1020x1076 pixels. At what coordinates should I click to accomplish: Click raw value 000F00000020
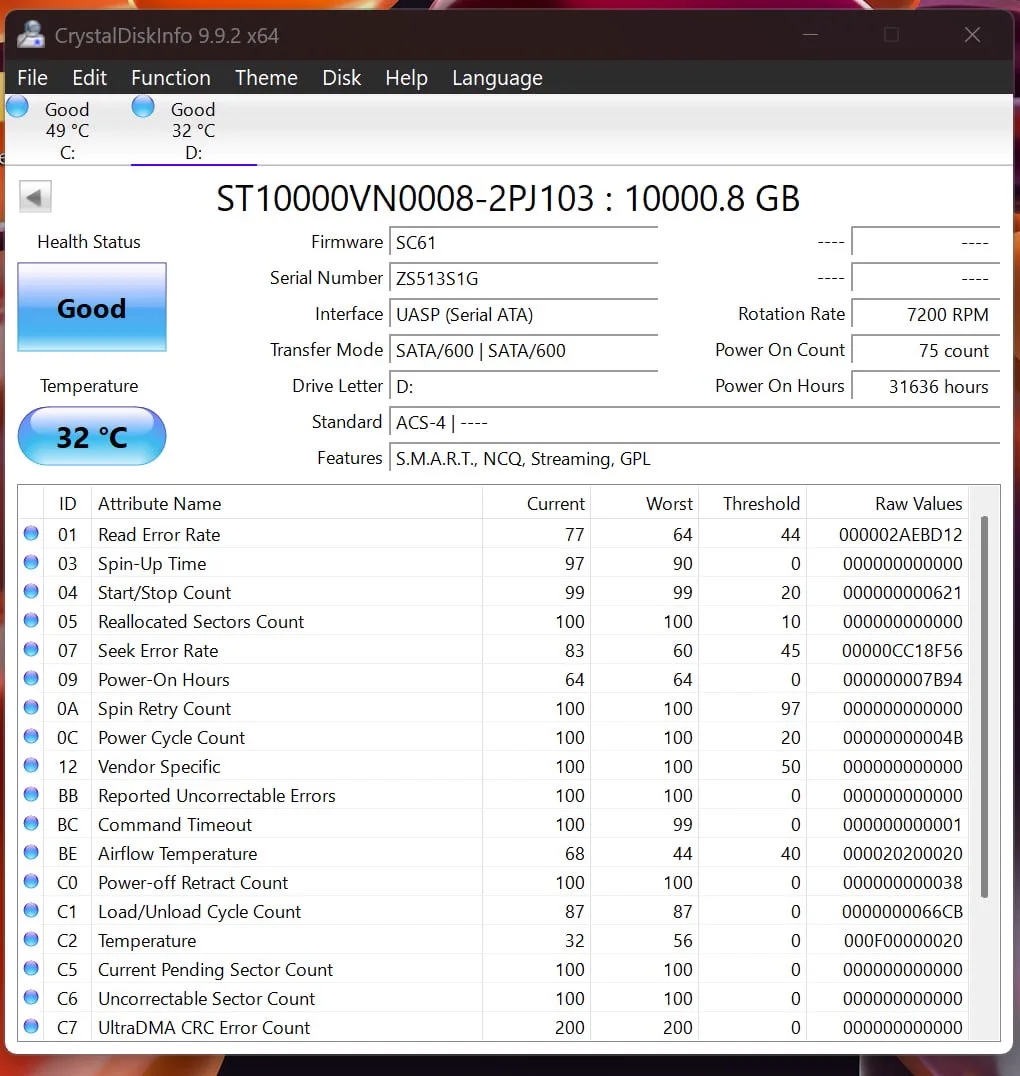[x=903, y=940]
